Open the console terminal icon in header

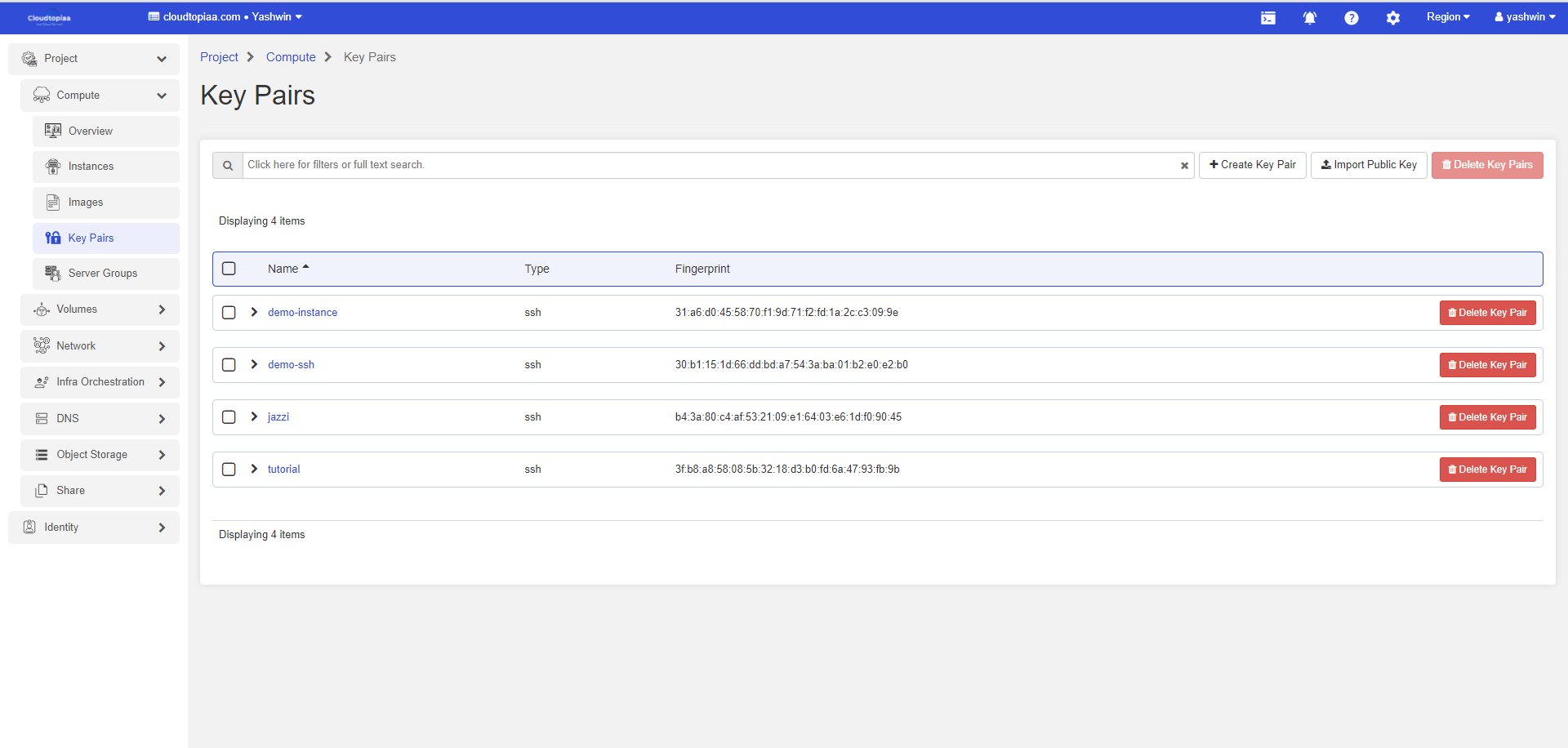pos(1267,18)
